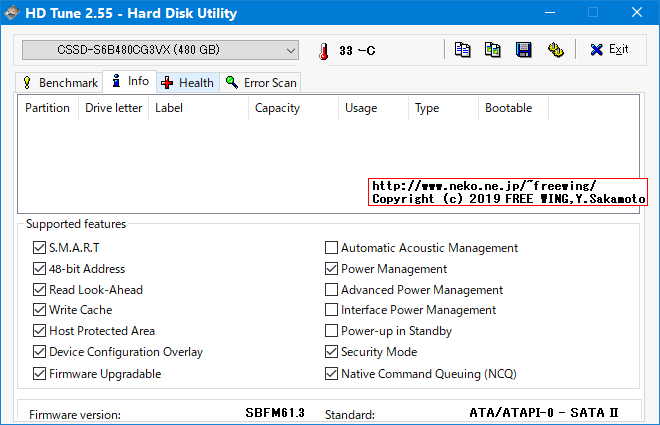Open the CSSD-S6B480CG3VX drive dropdown
Image resolution: width=660 pixels, height=425 pixels.
[x=160, y=50]
